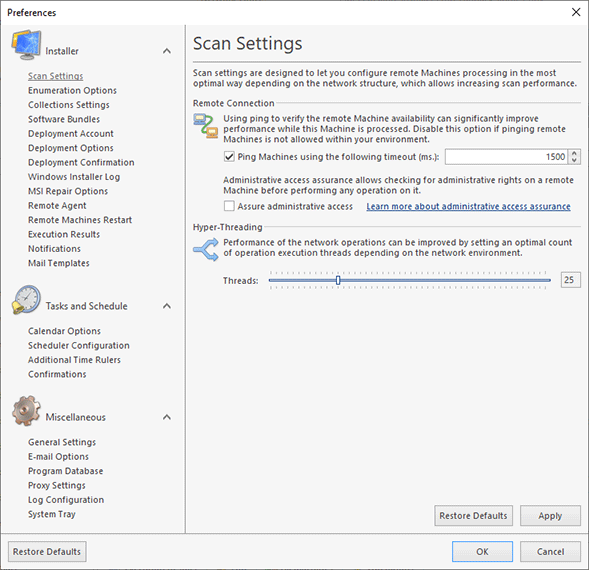Click the Threads slider handle
This screenshot has width=589, height=570.
[338, 280]
